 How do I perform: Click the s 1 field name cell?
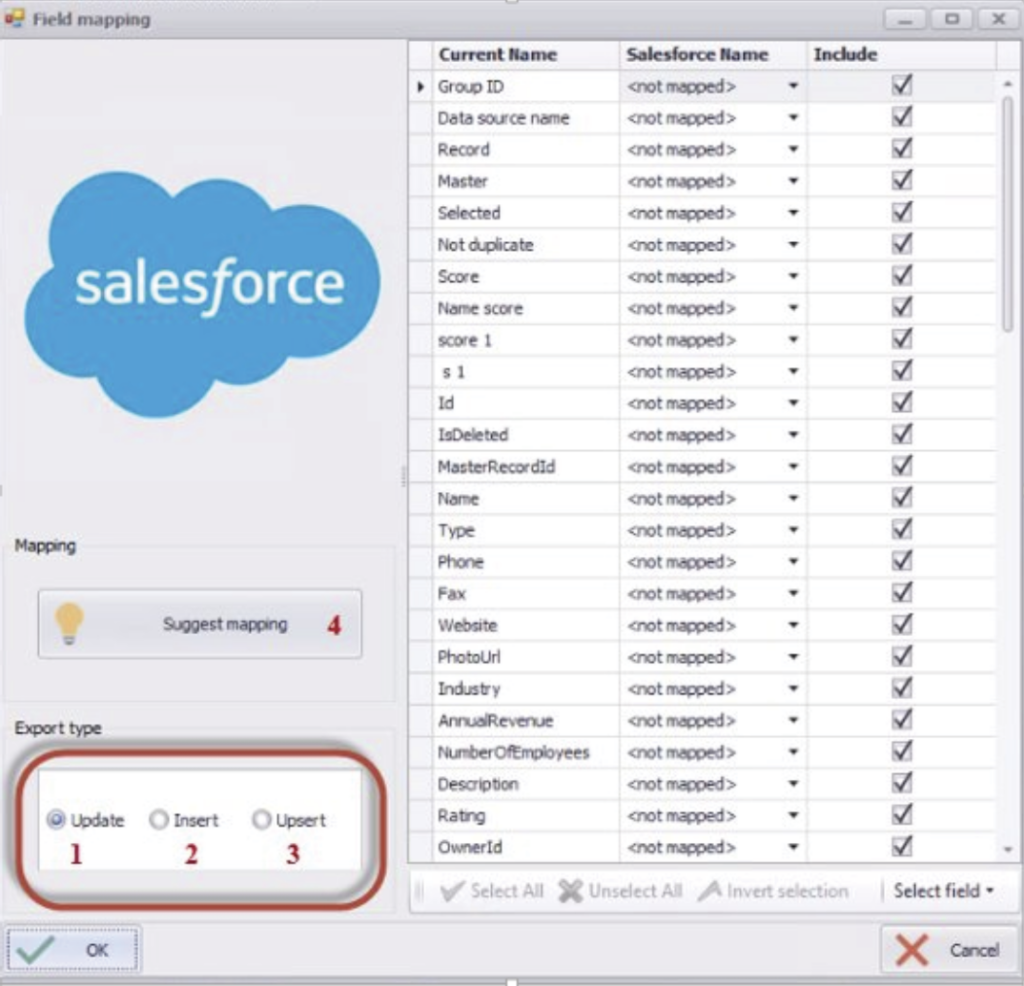pyautogui.click(x=526, y=372)
